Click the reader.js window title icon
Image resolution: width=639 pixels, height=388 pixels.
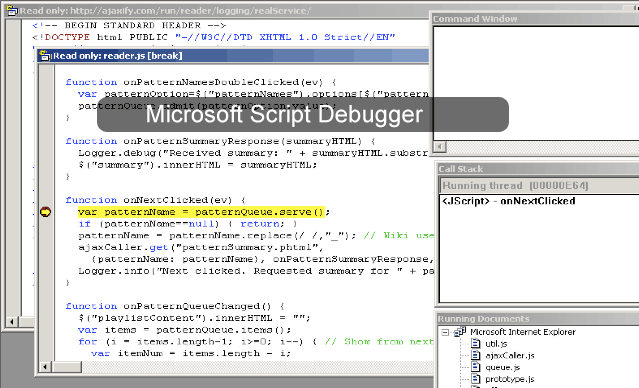[45, 56]
